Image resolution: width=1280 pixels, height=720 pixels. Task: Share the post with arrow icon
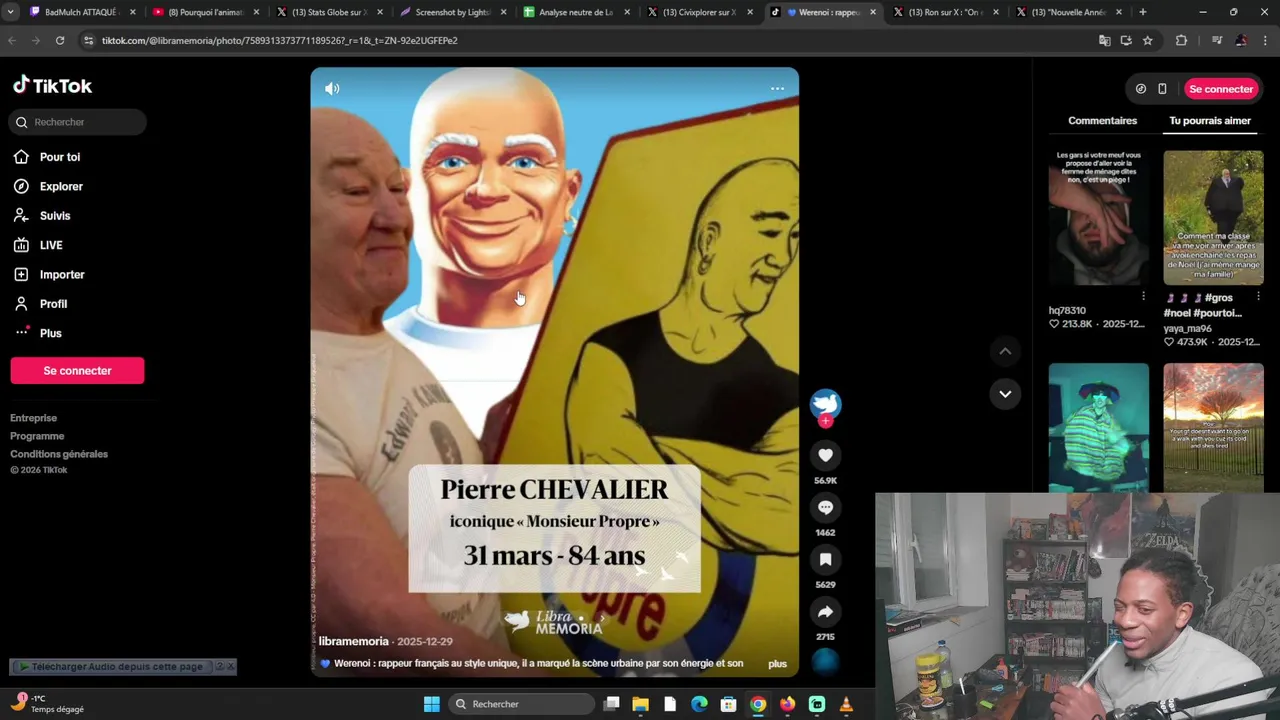pos(825,611)
